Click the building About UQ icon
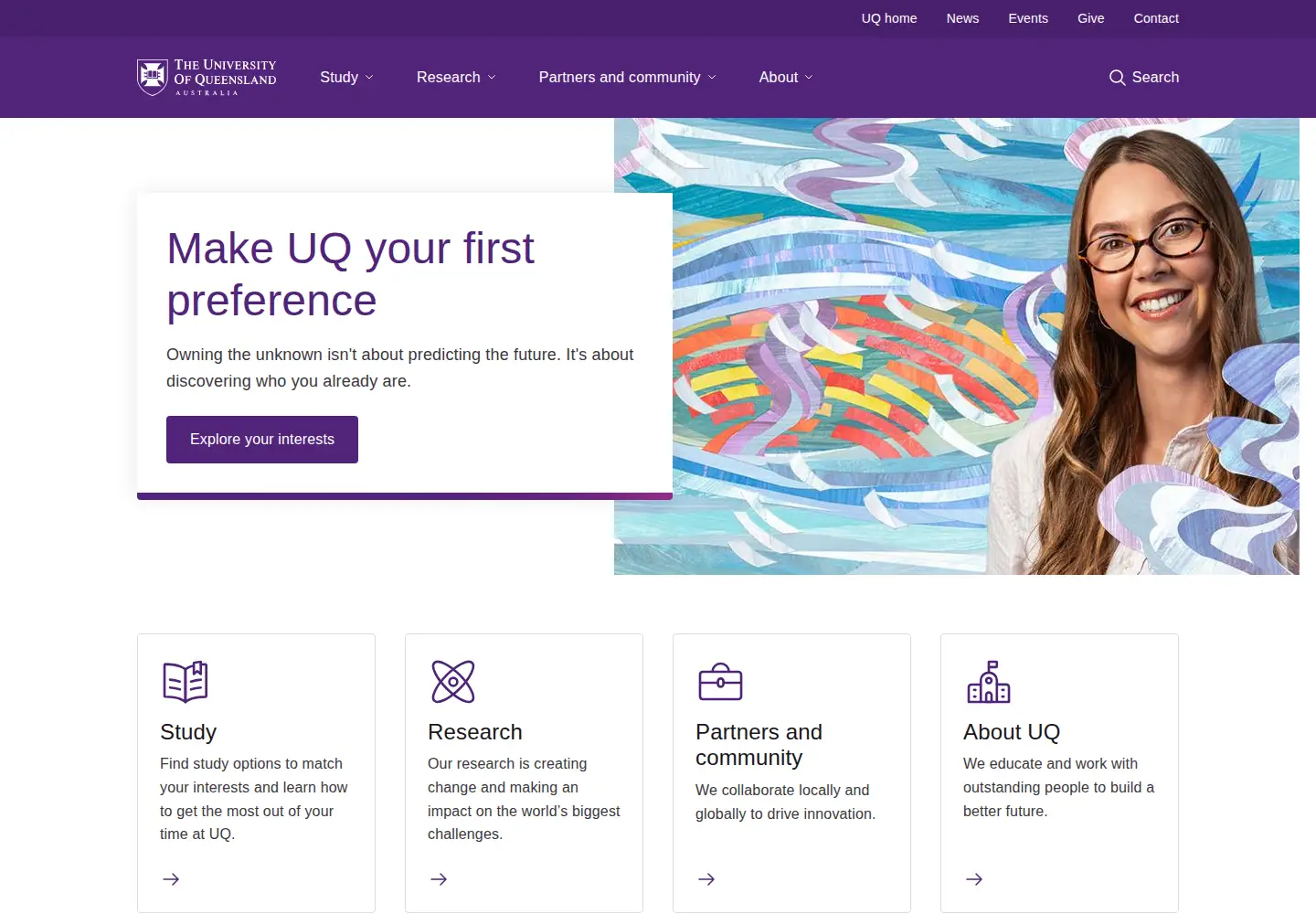 [x=988, y=682]
